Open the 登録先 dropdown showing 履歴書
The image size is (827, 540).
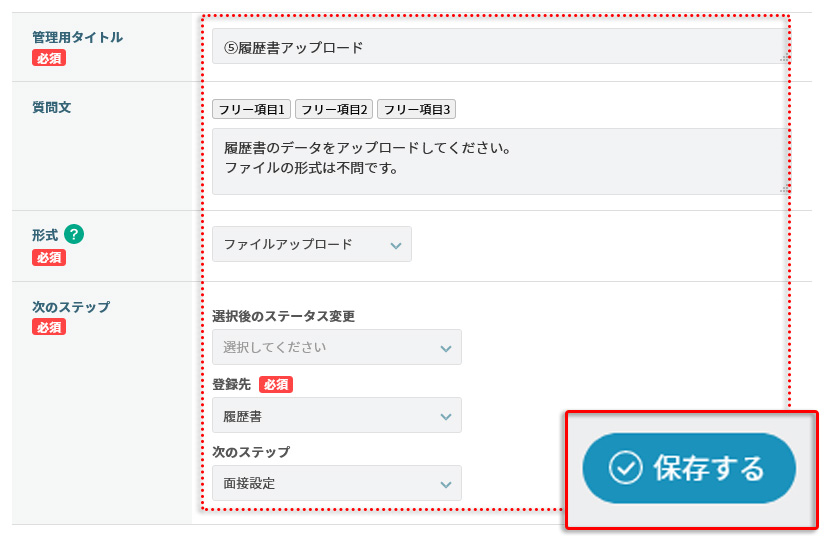pos(337,415)
